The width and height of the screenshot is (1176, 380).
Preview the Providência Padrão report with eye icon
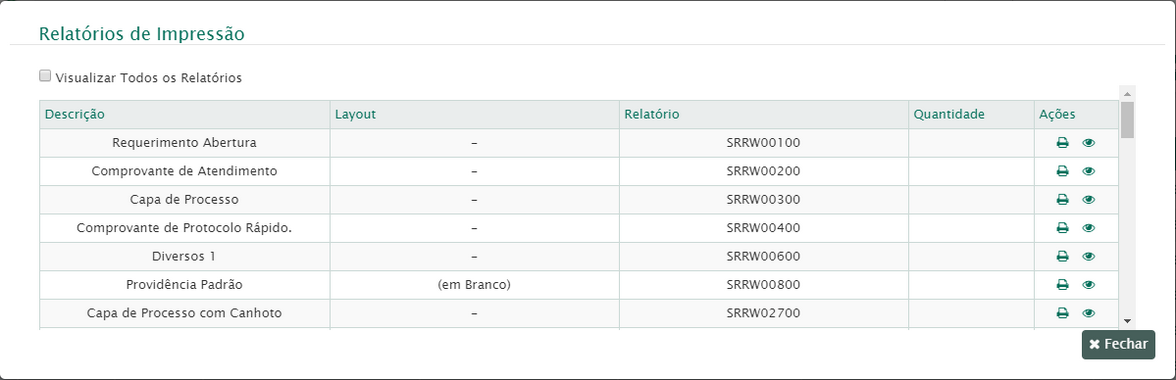(x=1088, y=285)
